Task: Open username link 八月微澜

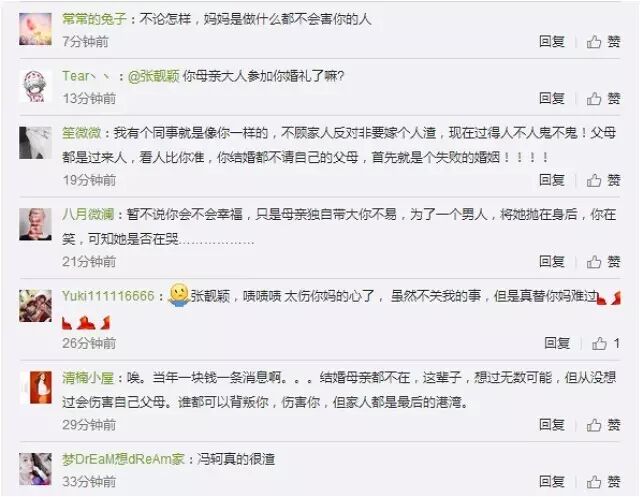Action: coord(88,215)
